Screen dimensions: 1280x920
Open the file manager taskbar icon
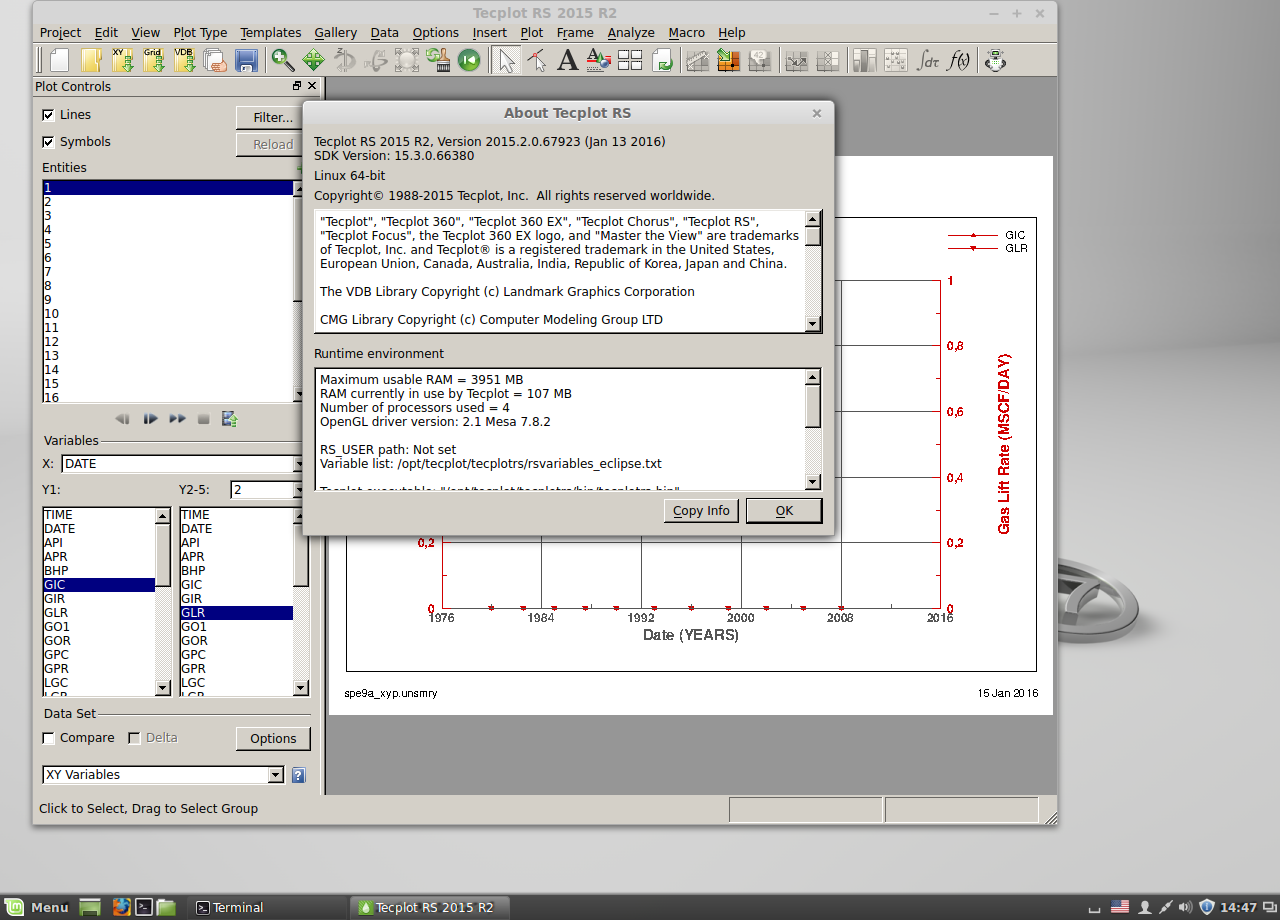166,907
